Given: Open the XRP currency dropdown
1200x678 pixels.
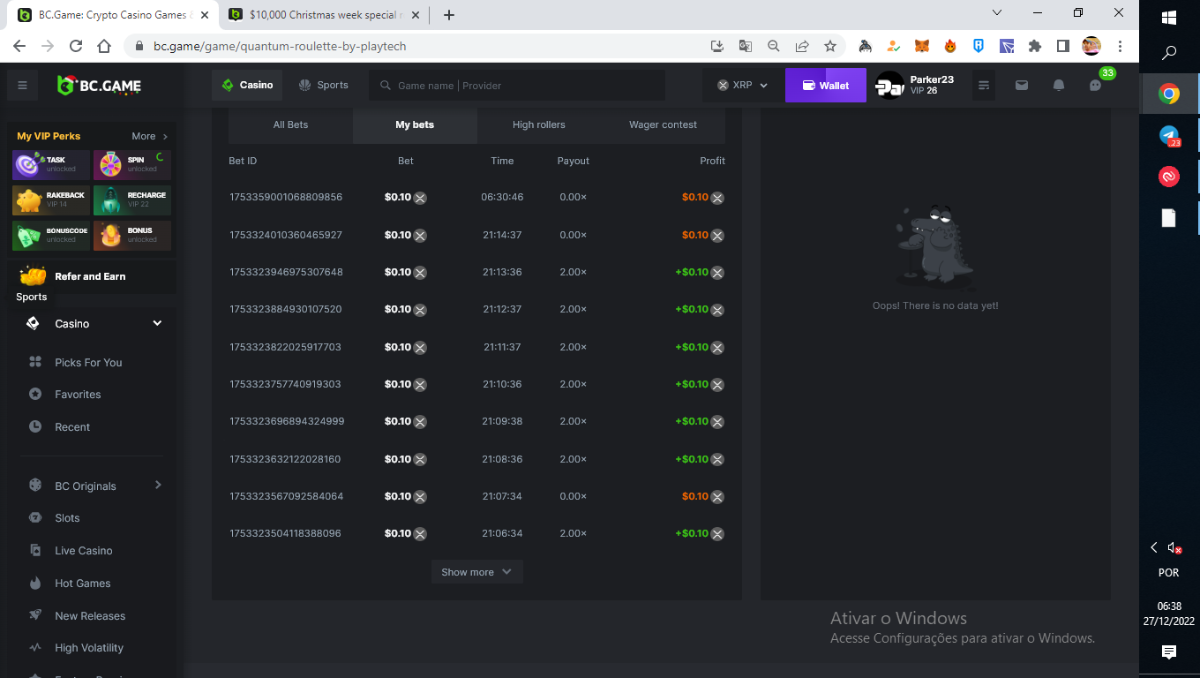Looking at the screenshot, I should (x=742, y=86).
